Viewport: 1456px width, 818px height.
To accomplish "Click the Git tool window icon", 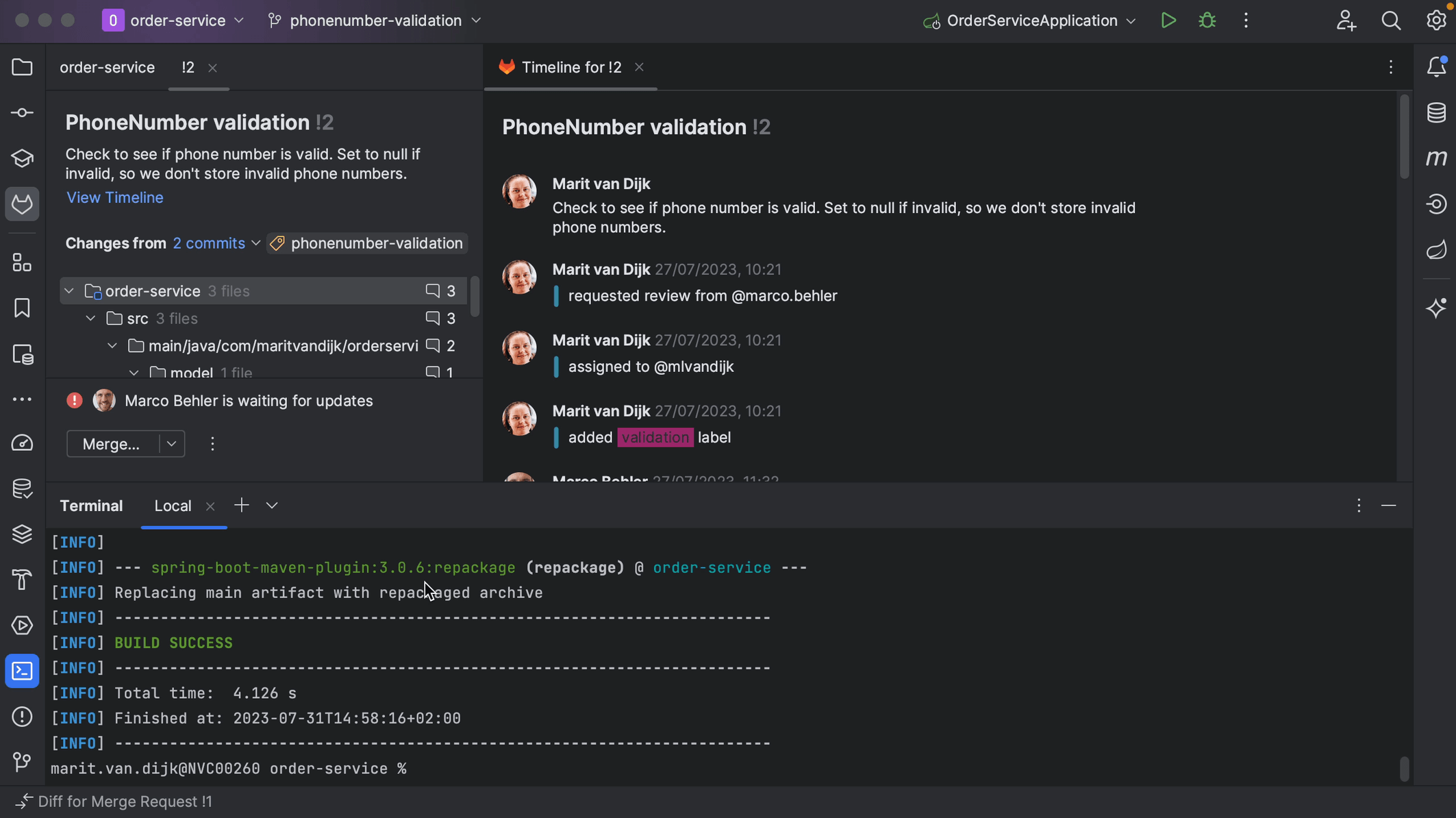I will [22, 761].
